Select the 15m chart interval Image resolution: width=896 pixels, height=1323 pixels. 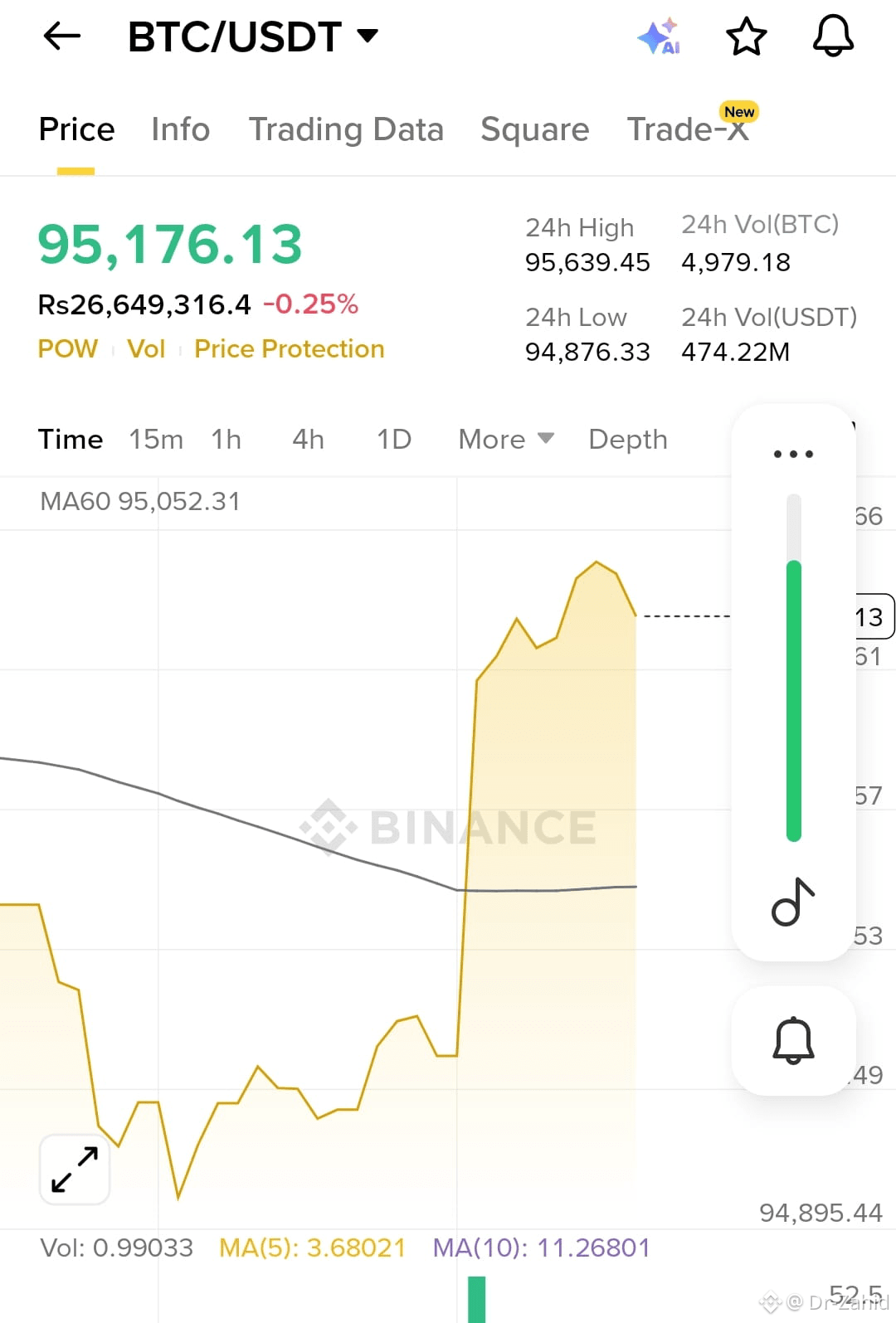pyautogui.click(x=156, y=439)
